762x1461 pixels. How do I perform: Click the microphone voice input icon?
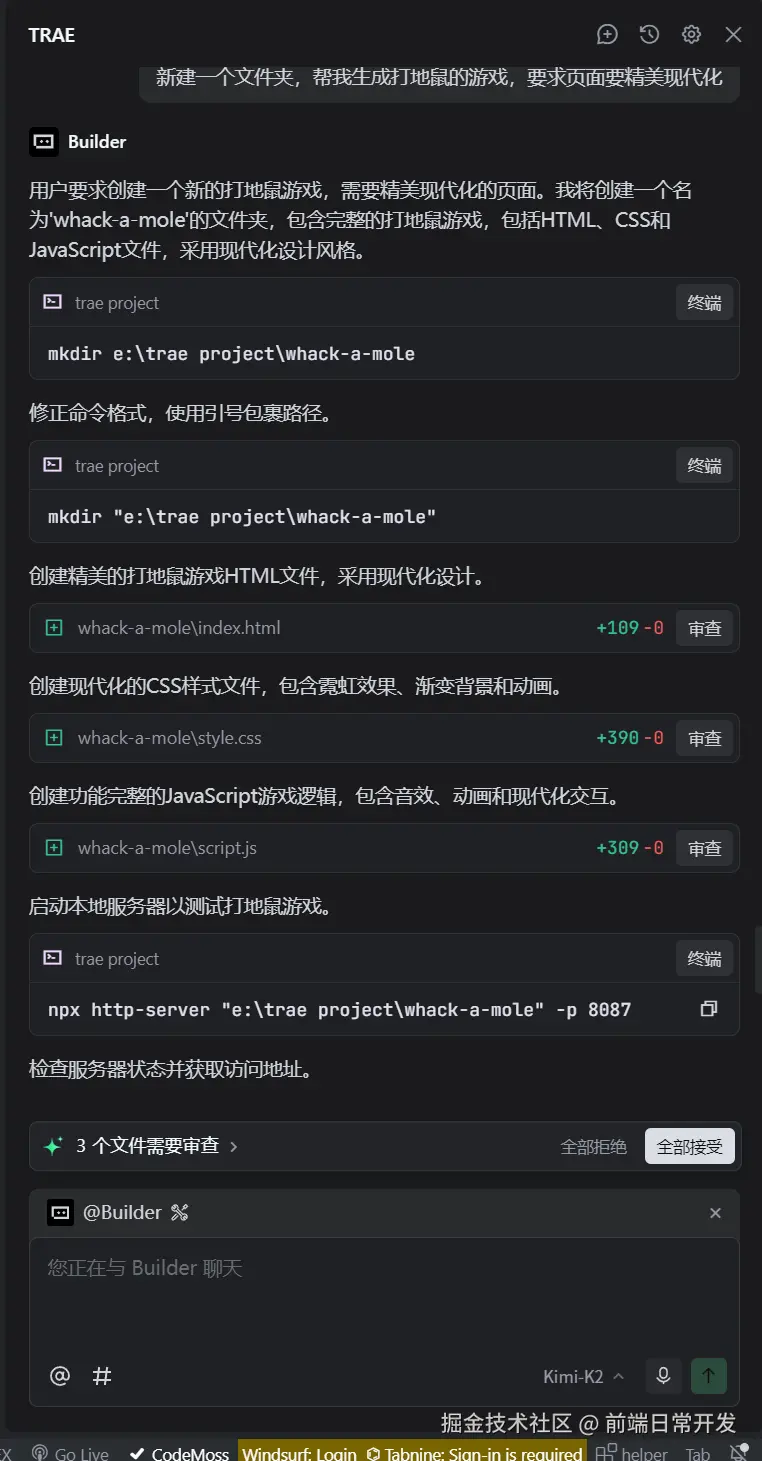pyautogui.click(x=663, y=1376)
